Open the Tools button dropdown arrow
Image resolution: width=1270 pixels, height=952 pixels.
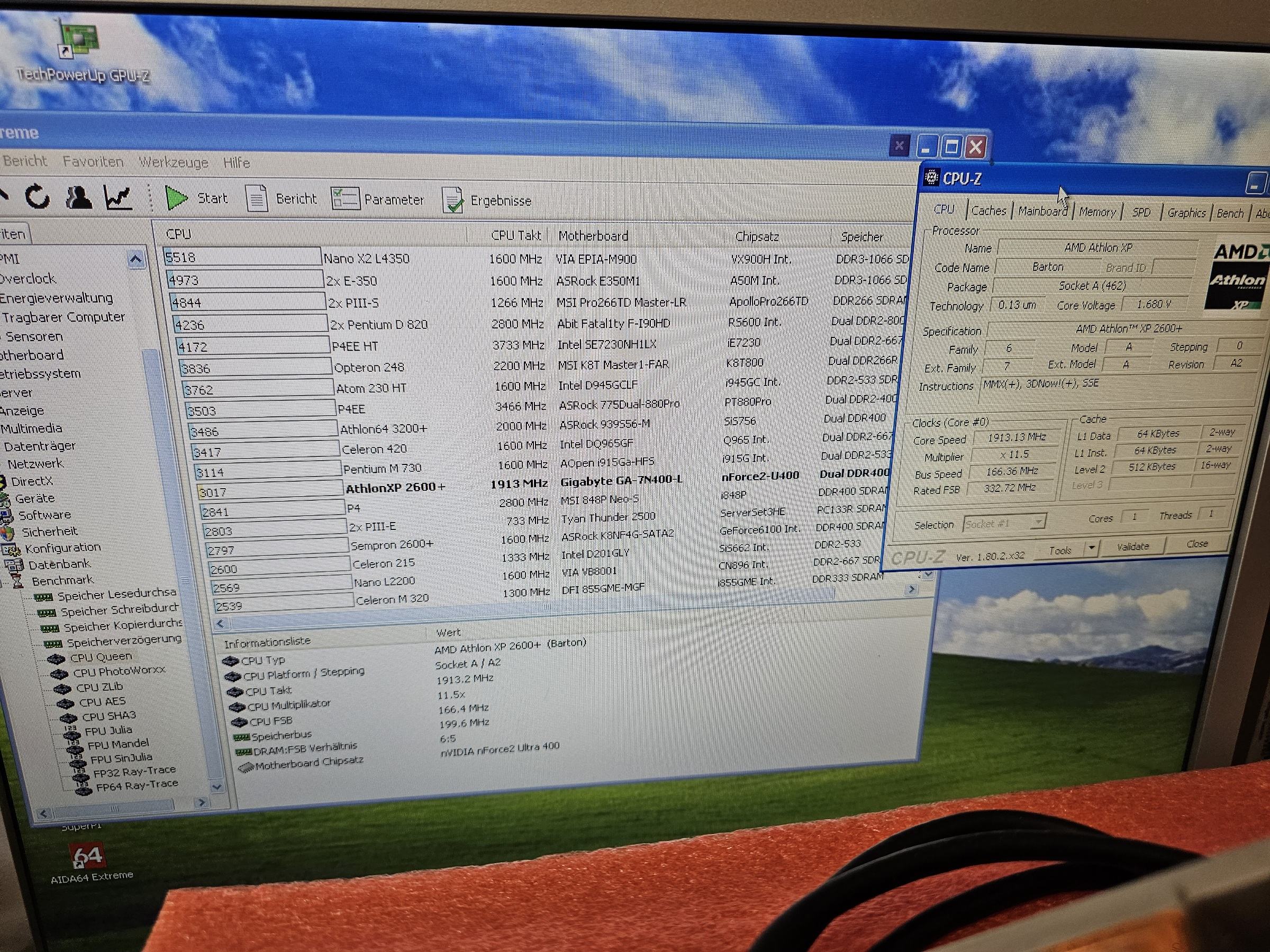point(1092,548)
